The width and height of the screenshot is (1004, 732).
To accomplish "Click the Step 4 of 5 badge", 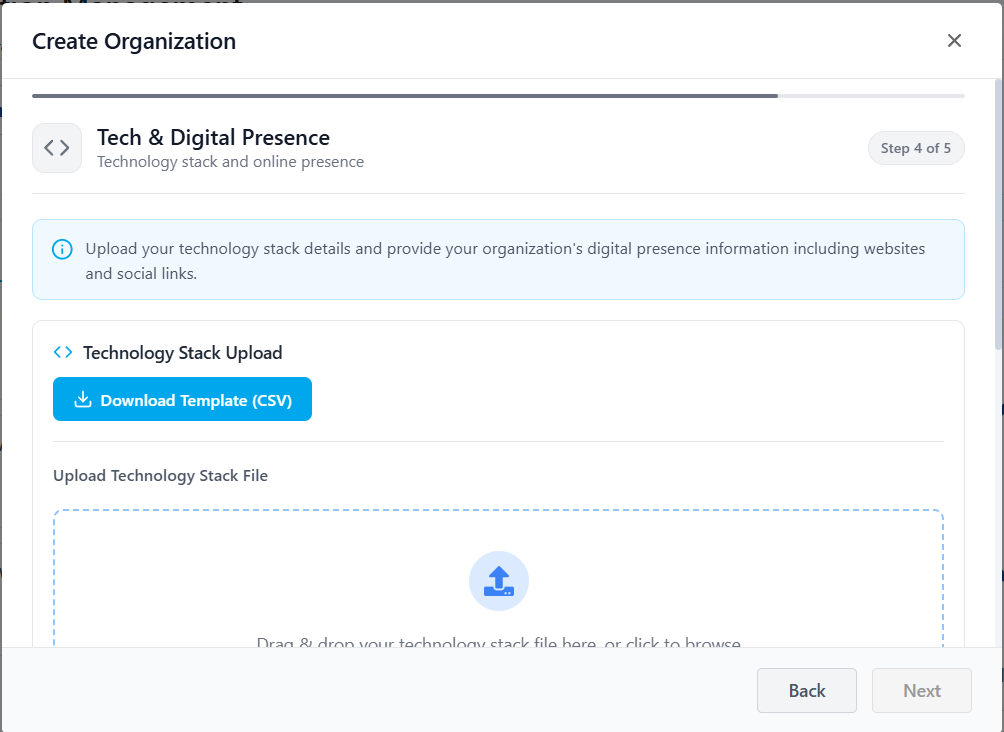I will click(916, 148).
